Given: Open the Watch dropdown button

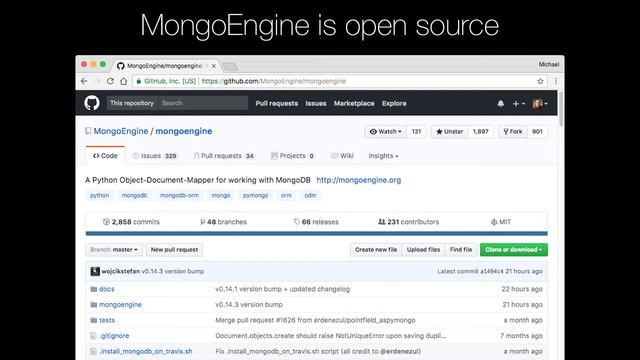Looking at the screenshot, I should pyautogui.click(x=385, y=131).
